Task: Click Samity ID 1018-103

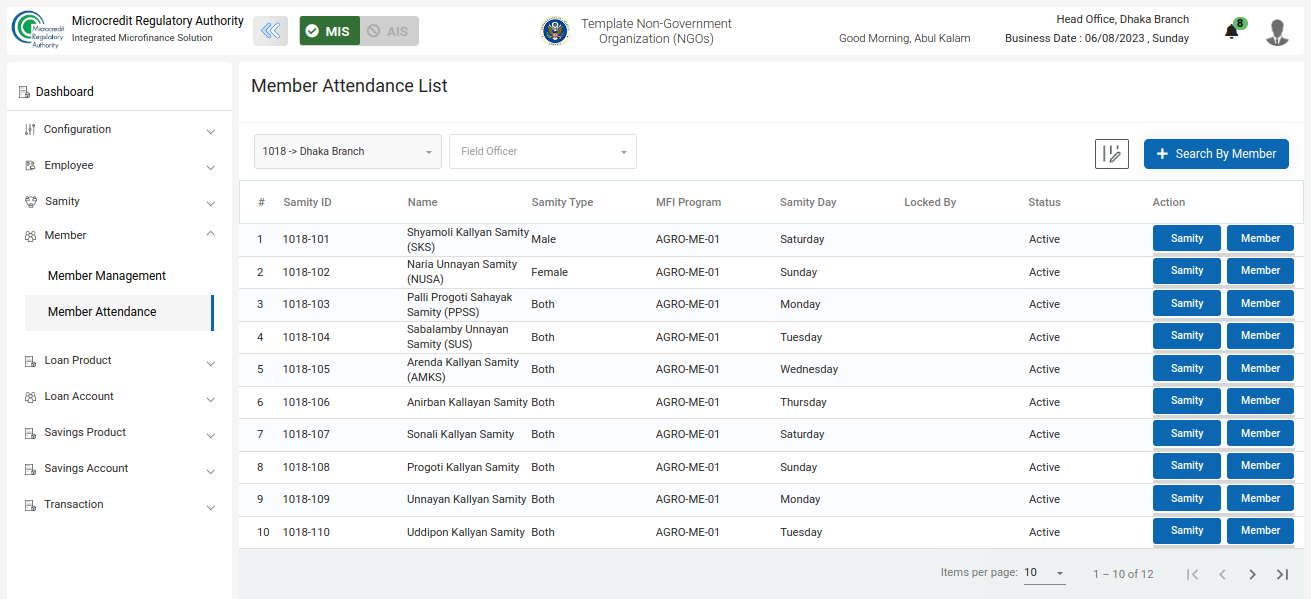Action: [x=306, y=305]
